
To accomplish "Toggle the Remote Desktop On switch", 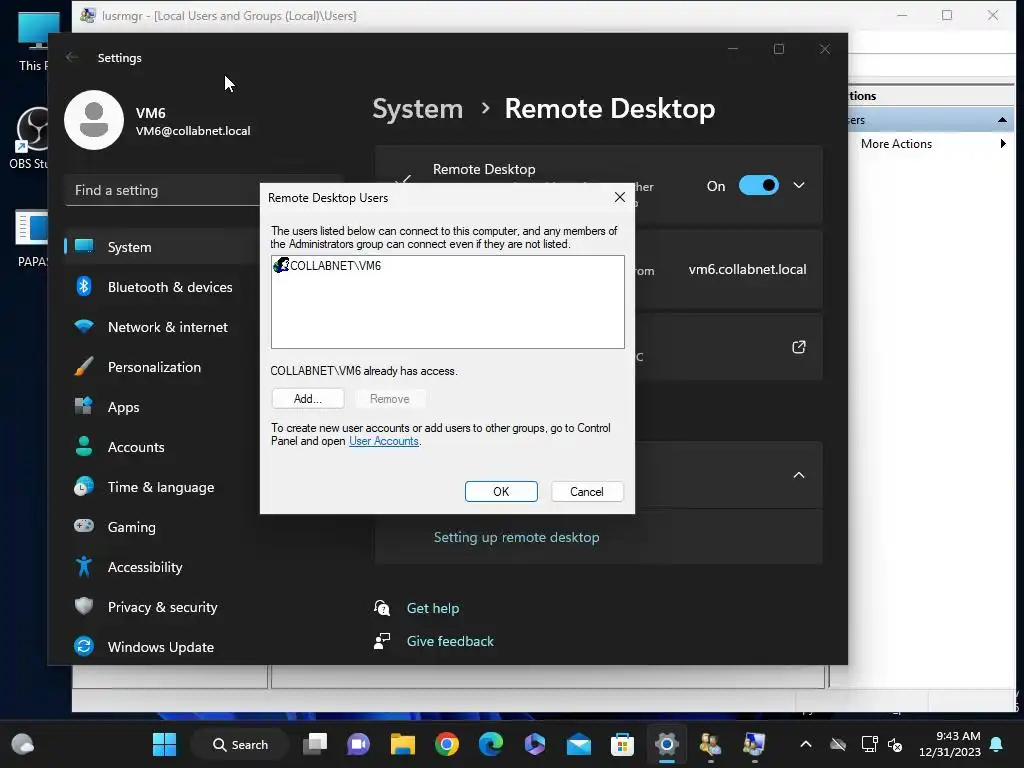I will (x=758, y=185).
